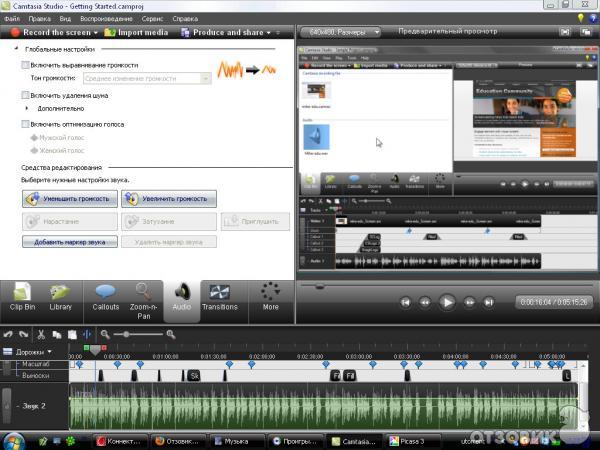
Task: Click the split icon in timeline toolbar
Action: tap(89, 334)
